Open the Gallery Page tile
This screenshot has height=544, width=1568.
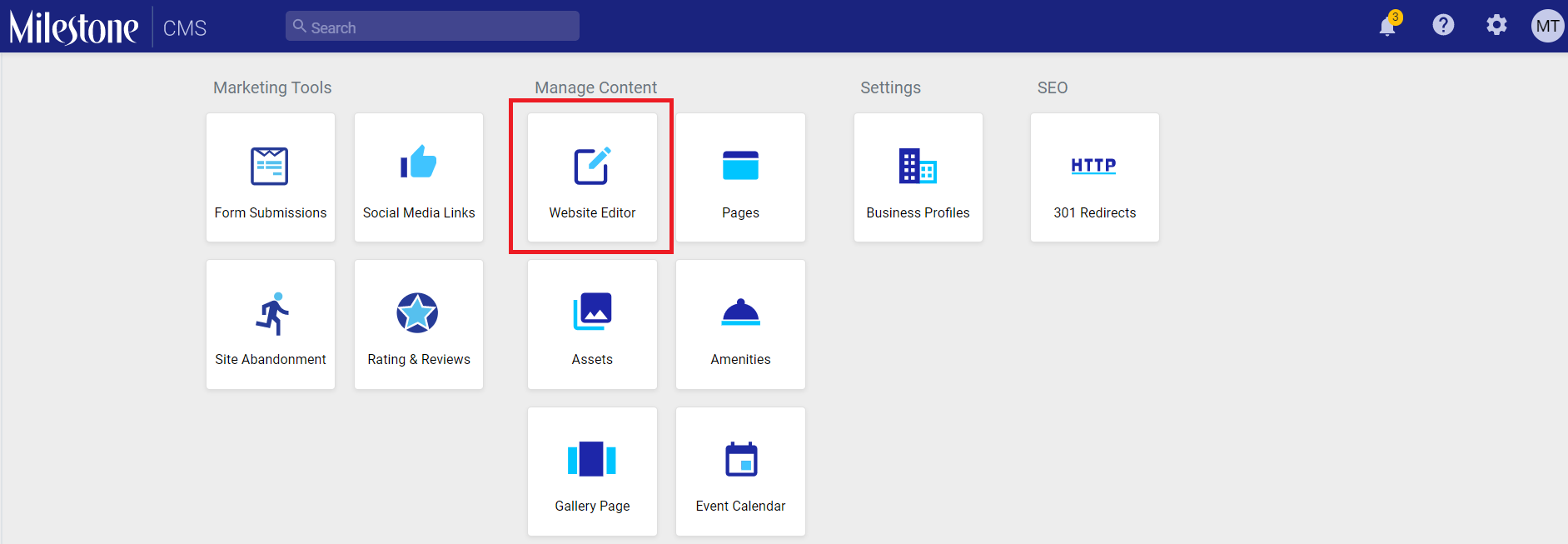point(592,472)
